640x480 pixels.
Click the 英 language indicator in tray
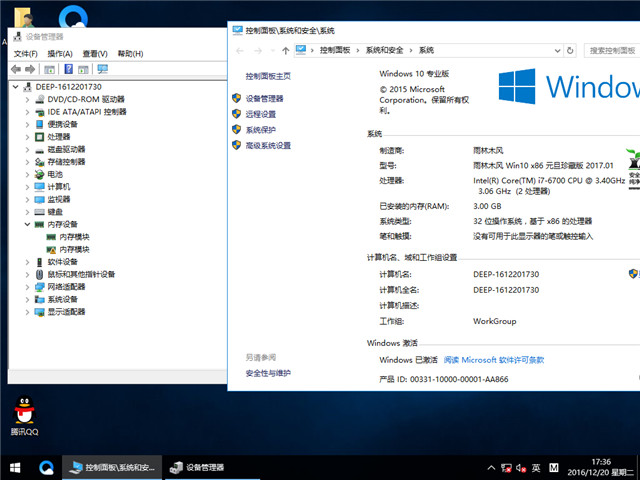[536, 468]
